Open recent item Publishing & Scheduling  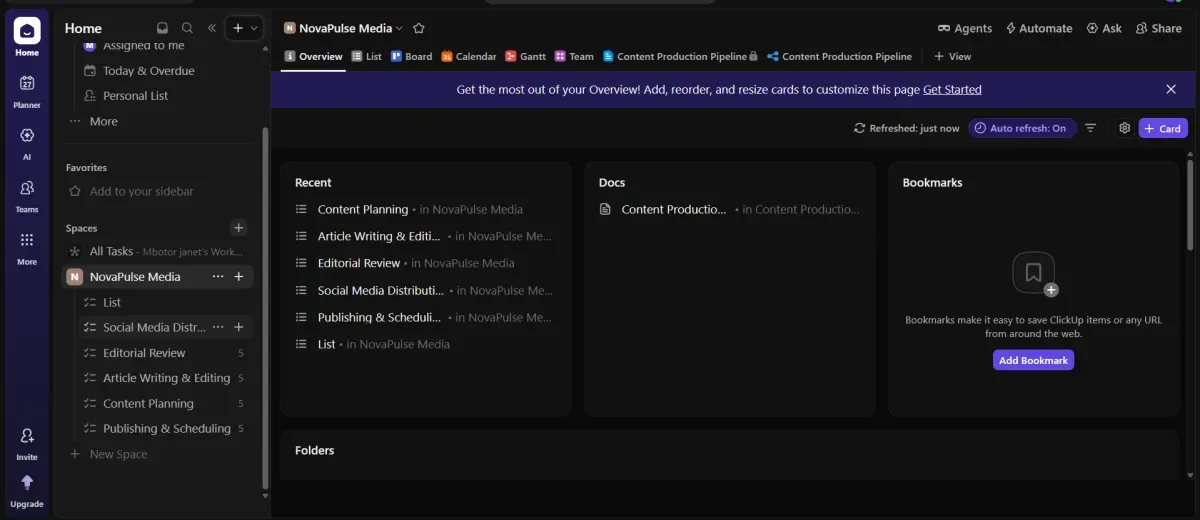click(x=379, y=317)
